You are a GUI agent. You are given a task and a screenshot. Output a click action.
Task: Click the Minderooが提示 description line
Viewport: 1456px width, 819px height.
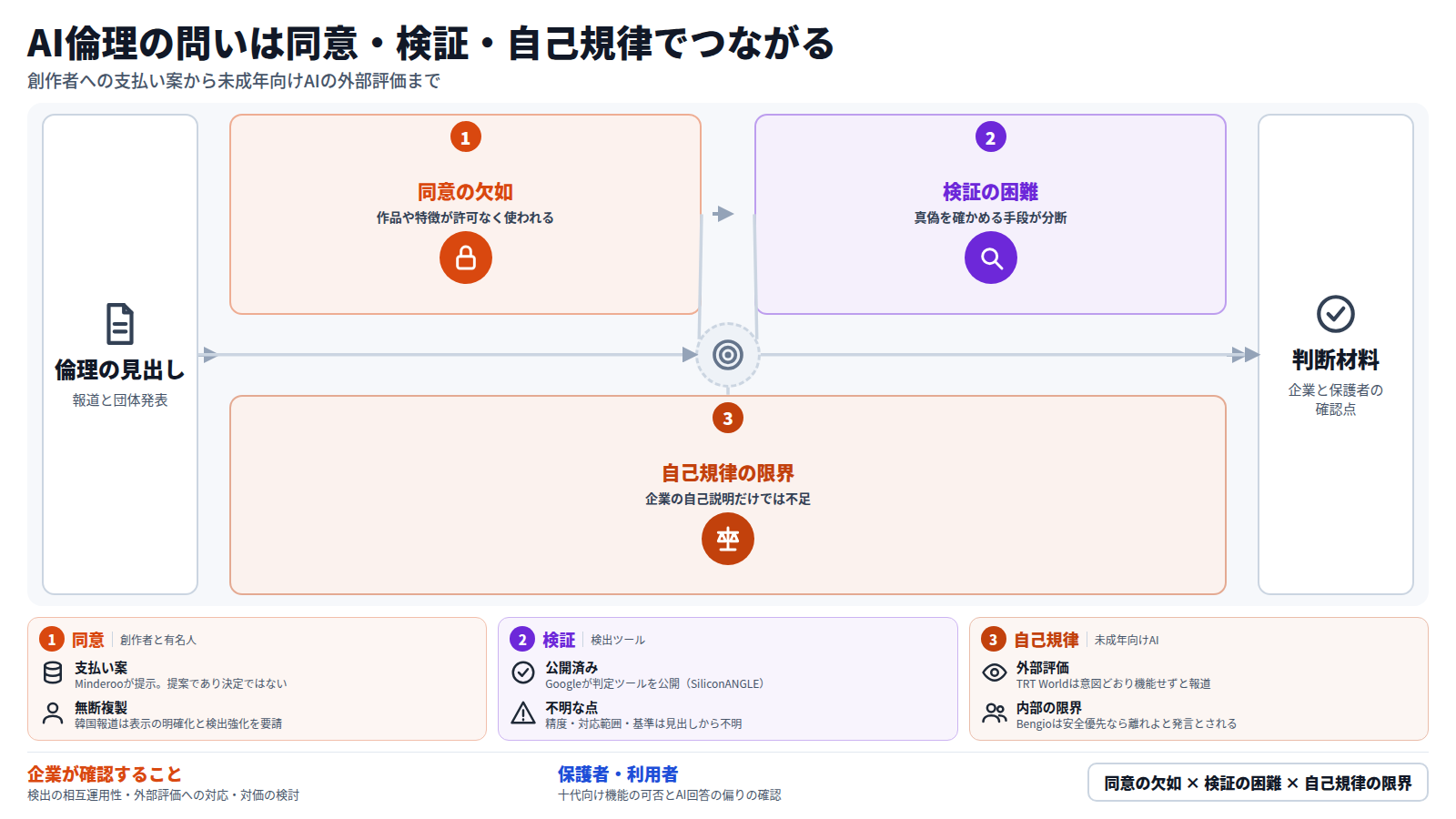[180, 683]
